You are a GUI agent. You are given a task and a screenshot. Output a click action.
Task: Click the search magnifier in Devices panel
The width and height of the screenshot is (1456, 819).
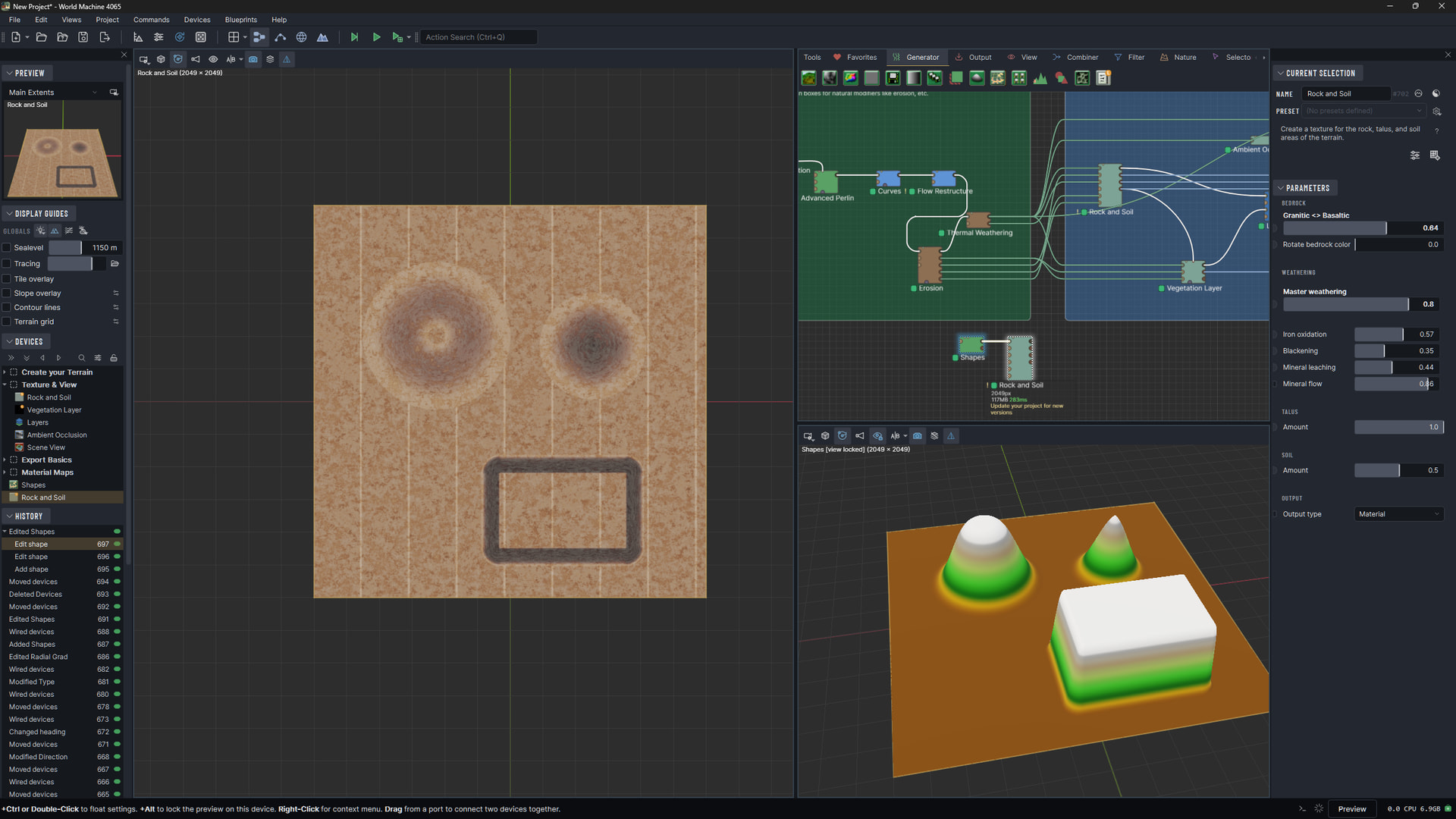(82, 358)
